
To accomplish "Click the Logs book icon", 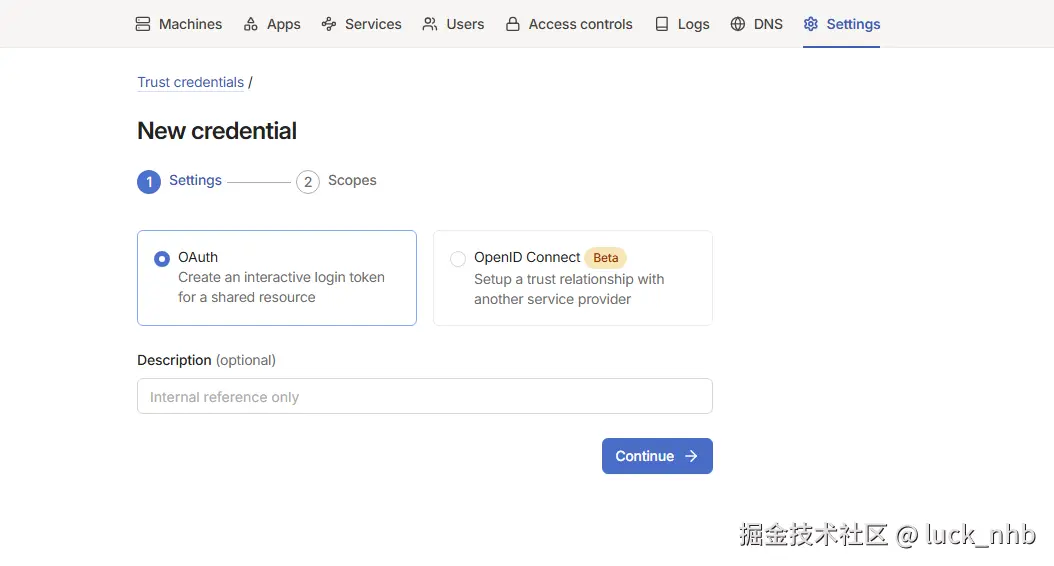I will click(x=662, y=24).
